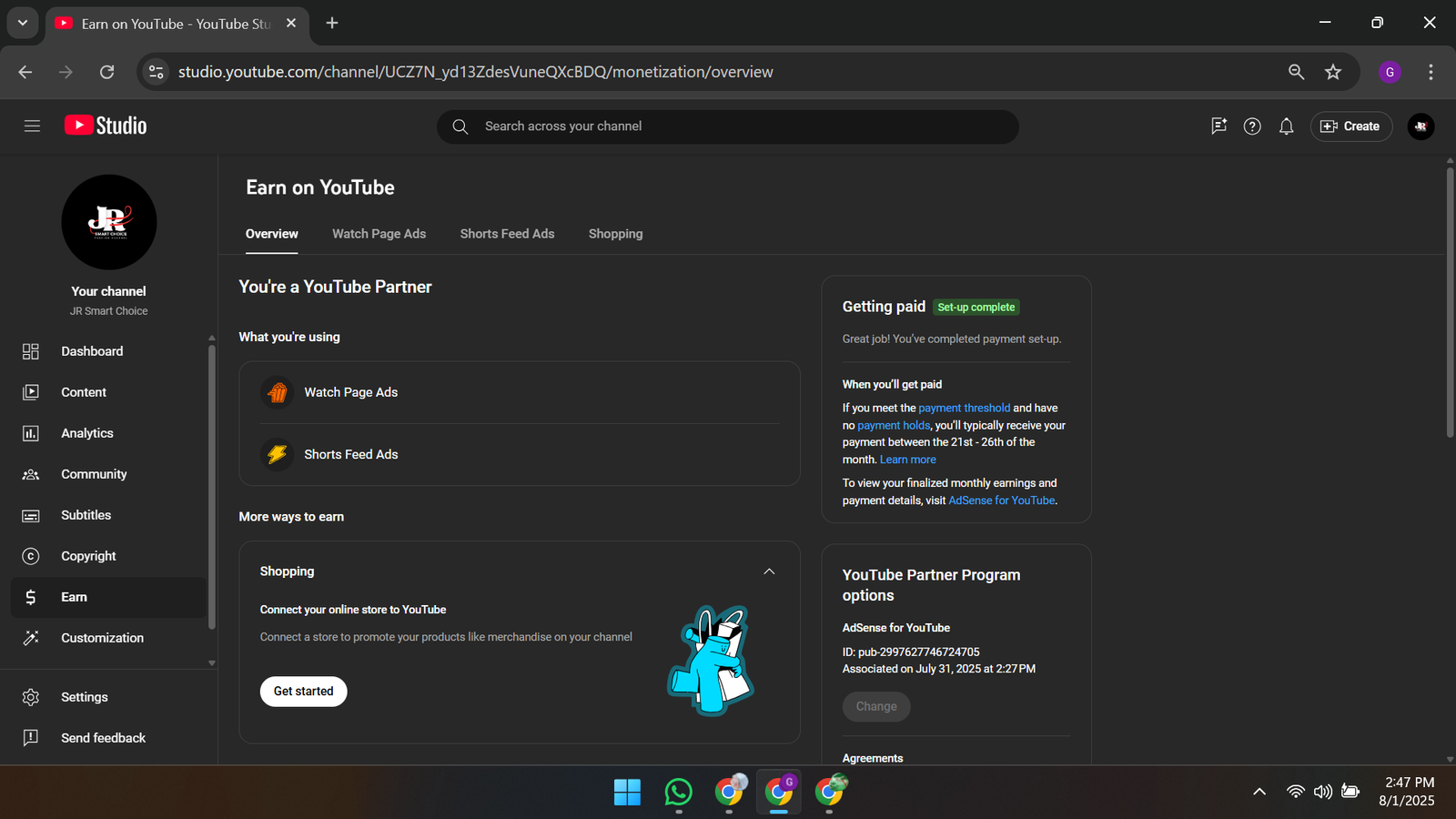Click the Change AdSense button
The image size is (1456, 819).
(876, 706)
